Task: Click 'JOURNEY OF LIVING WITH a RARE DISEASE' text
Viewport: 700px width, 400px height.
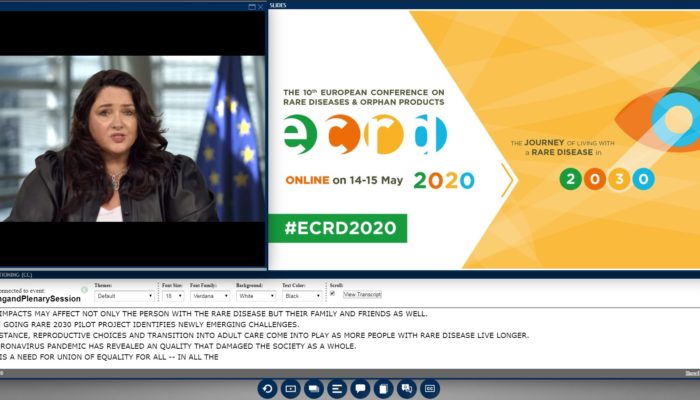Action: tap(562, 147)
